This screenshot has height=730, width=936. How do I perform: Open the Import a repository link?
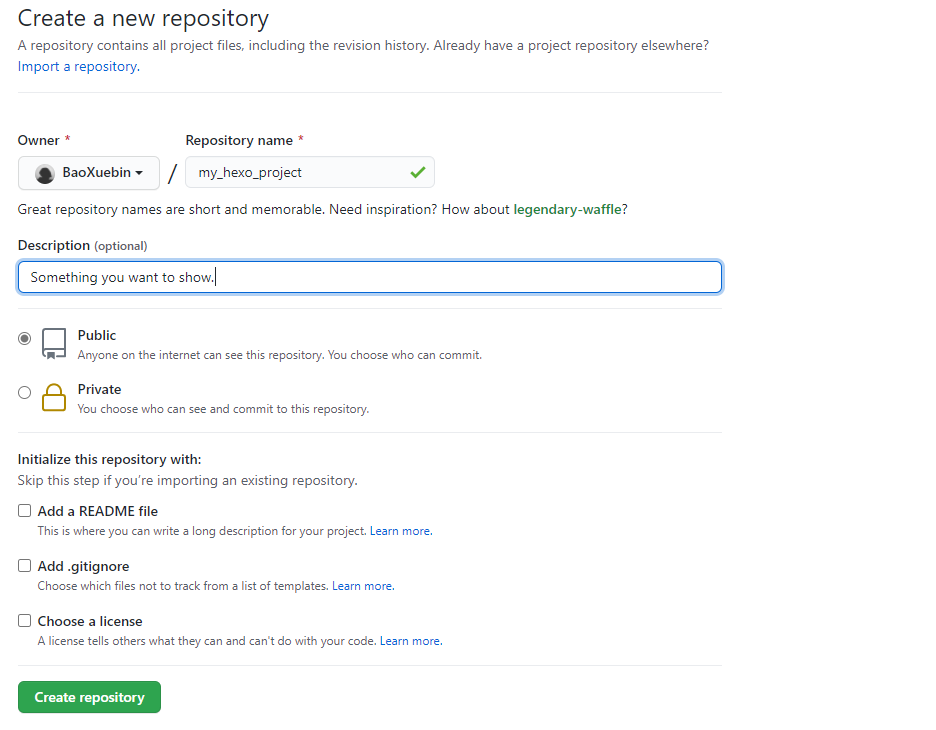click(77, 66)
